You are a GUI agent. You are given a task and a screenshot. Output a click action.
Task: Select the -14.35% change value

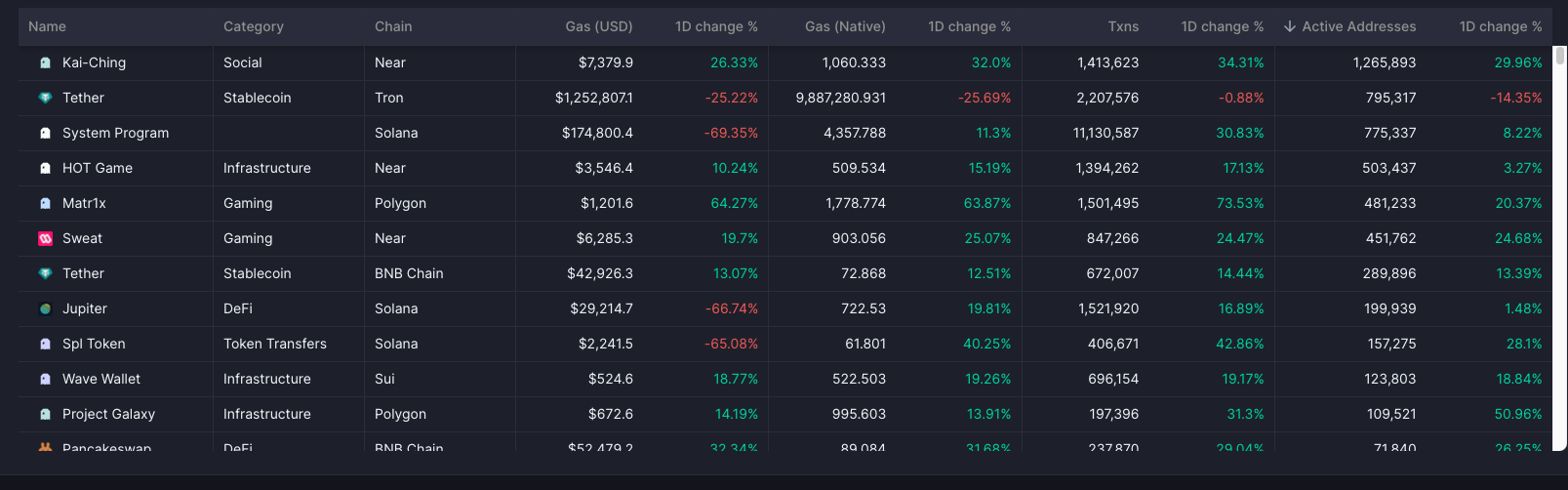click(x=1516, y=98)
